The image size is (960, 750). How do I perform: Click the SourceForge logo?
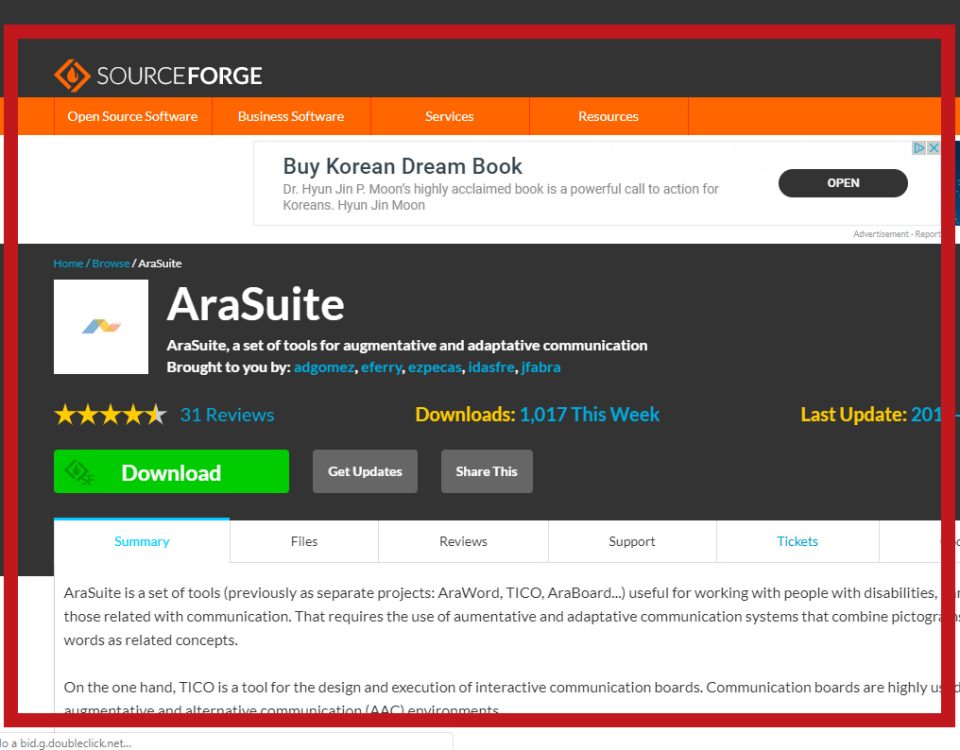[x=158, y=75]
